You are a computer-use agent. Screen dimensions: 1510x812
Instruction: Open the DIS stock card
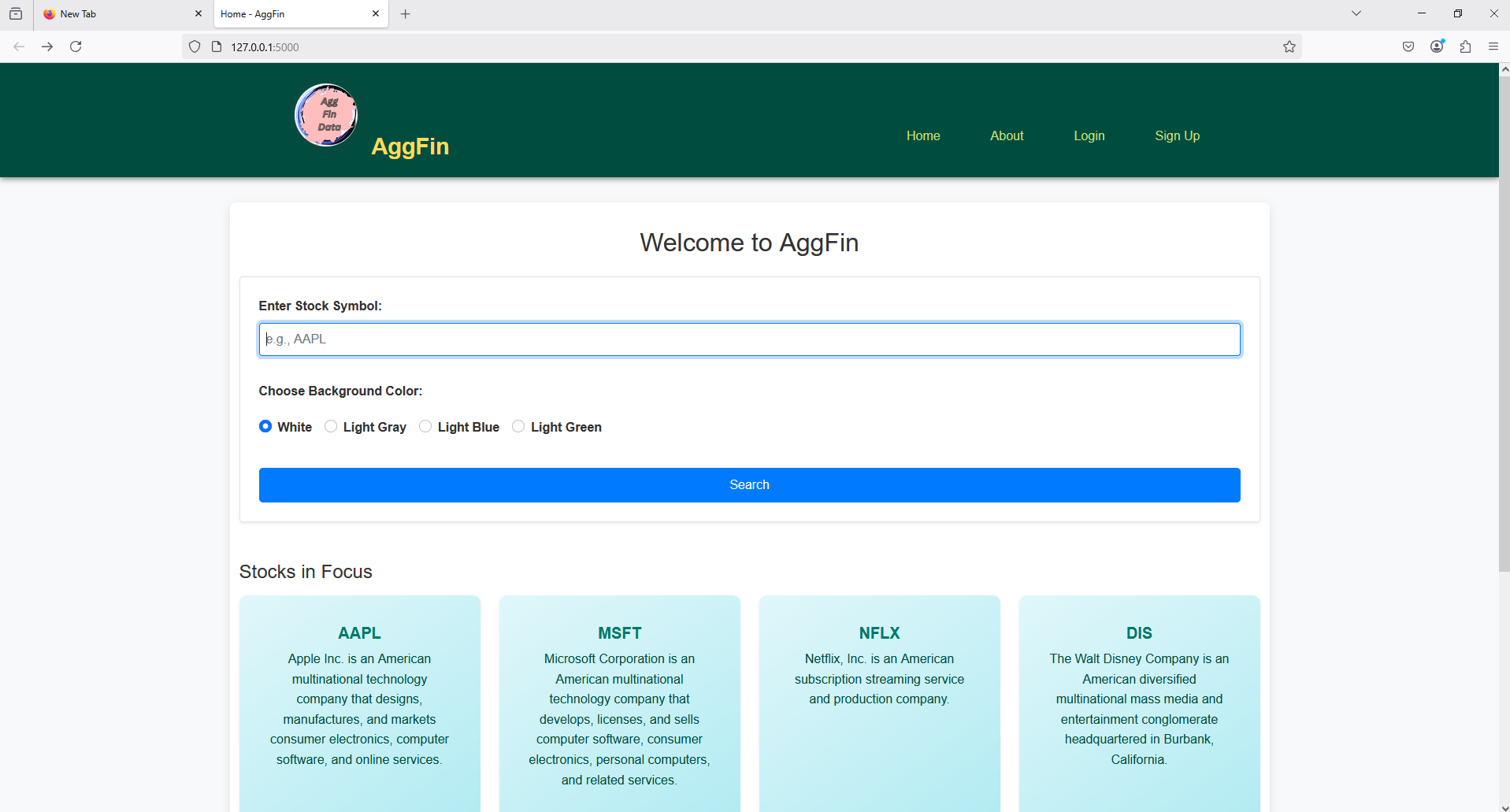1140,703
